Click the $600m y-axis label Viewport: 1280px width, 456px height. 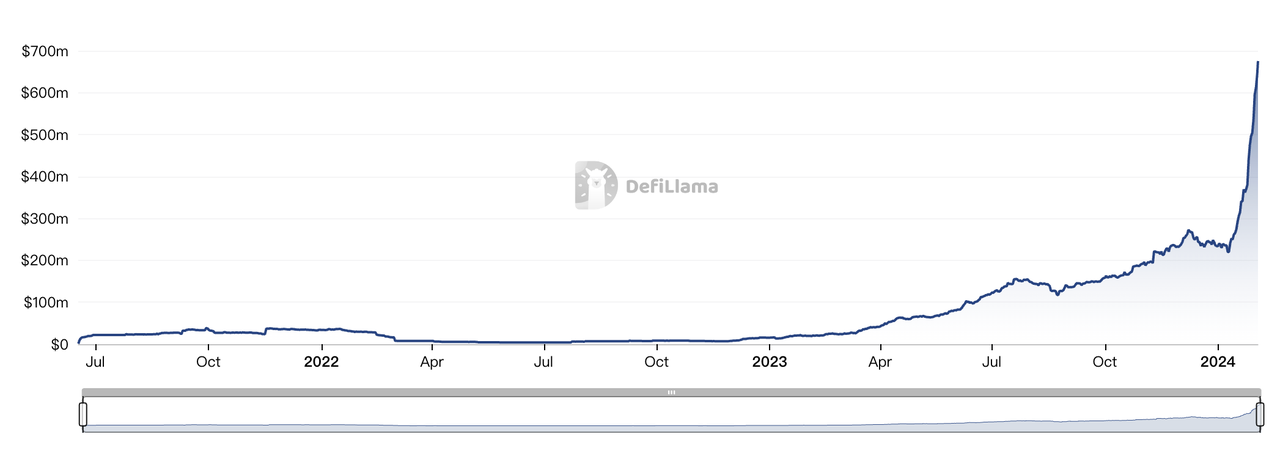tap(45, 93)
